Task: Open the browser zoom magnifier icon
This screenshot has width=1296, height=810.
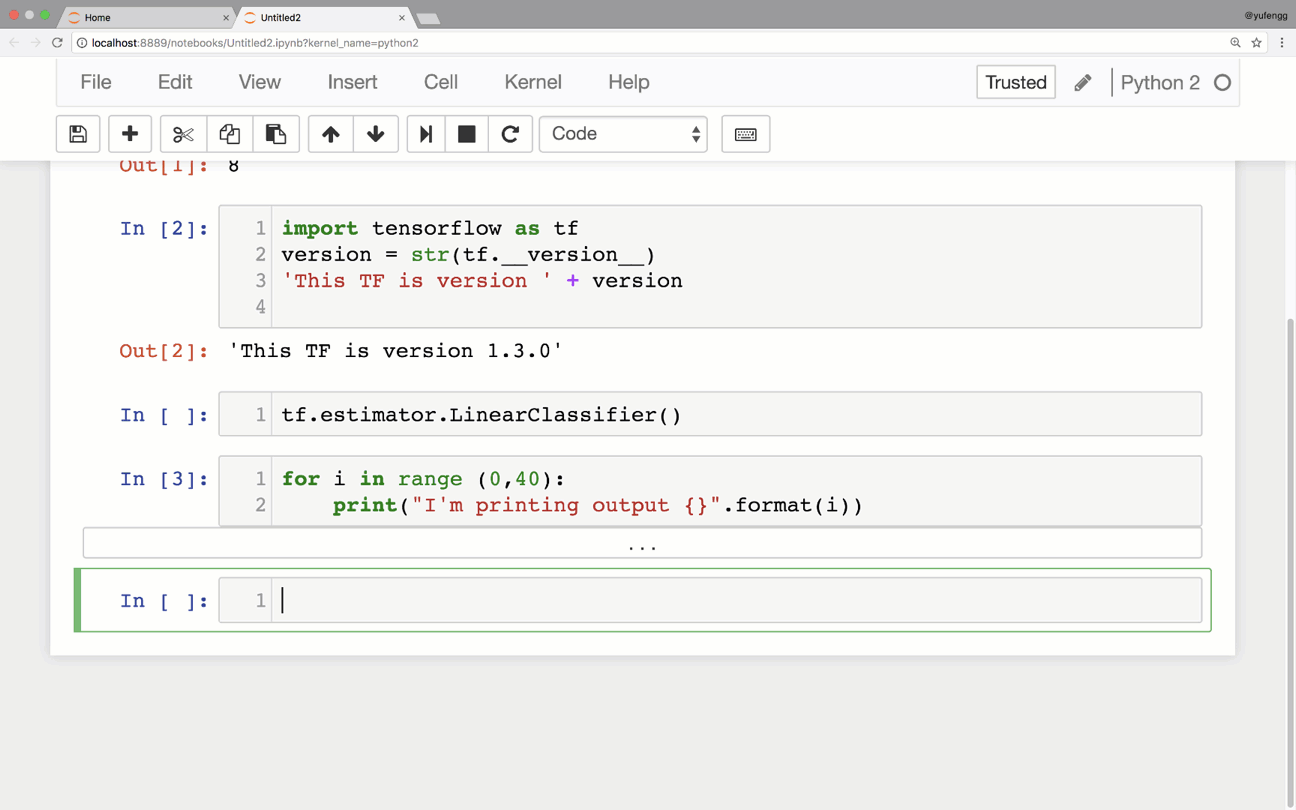Action: click(x=1236, y=43)
